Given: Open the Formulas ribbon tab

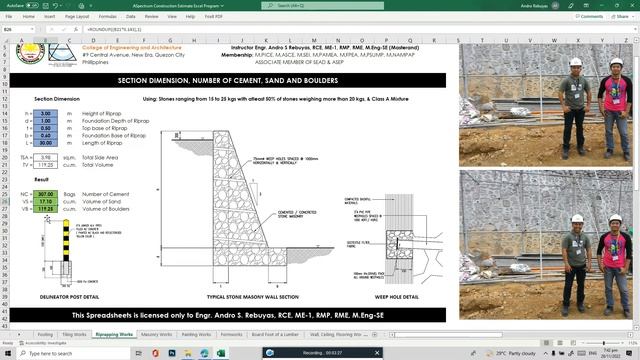Looking at the screenshot, I should (x=107, y=17).
